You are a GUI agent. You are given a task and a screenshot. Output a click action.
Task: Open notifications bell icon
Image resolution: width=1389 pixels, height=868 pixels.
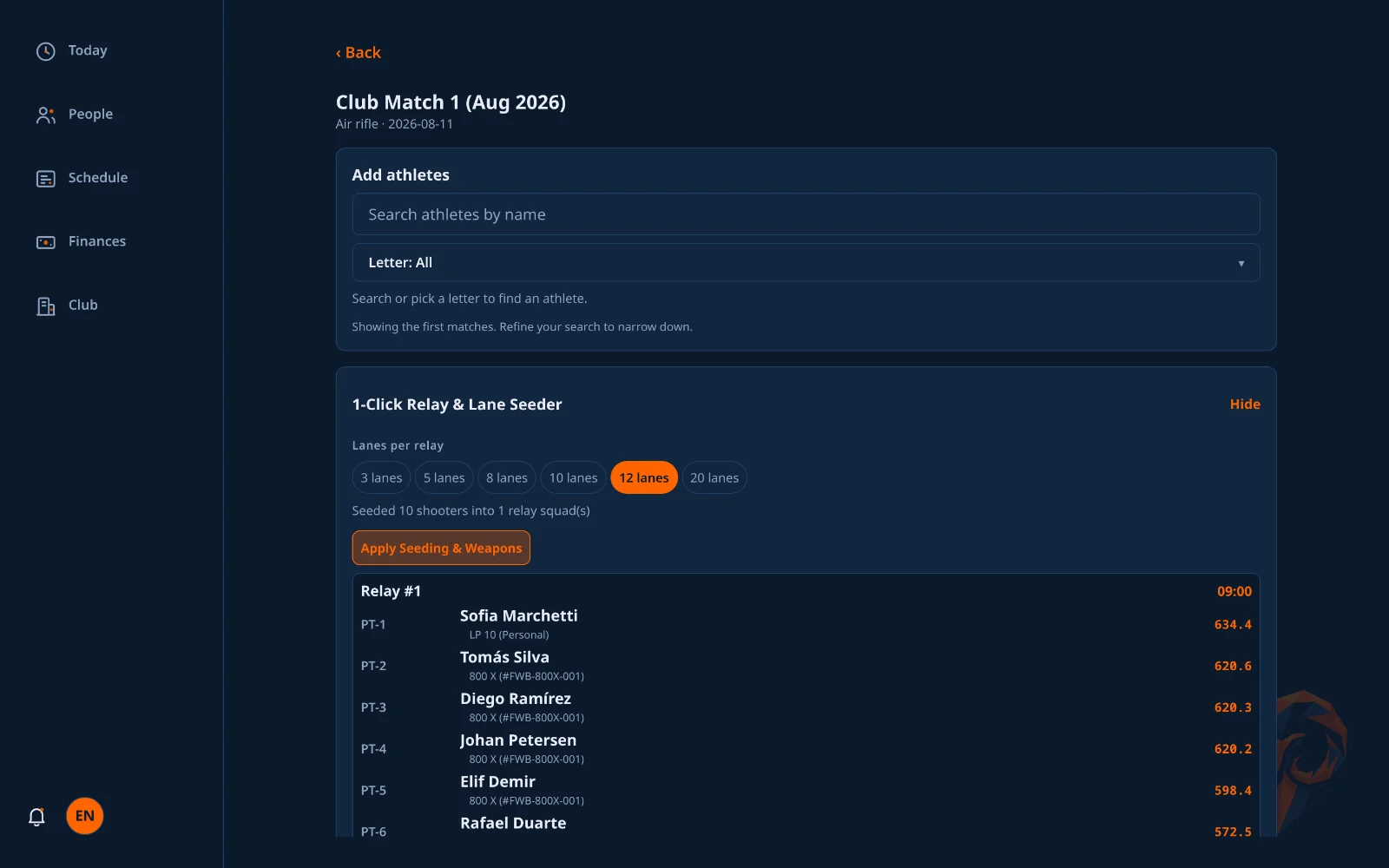tap(36, 817)
